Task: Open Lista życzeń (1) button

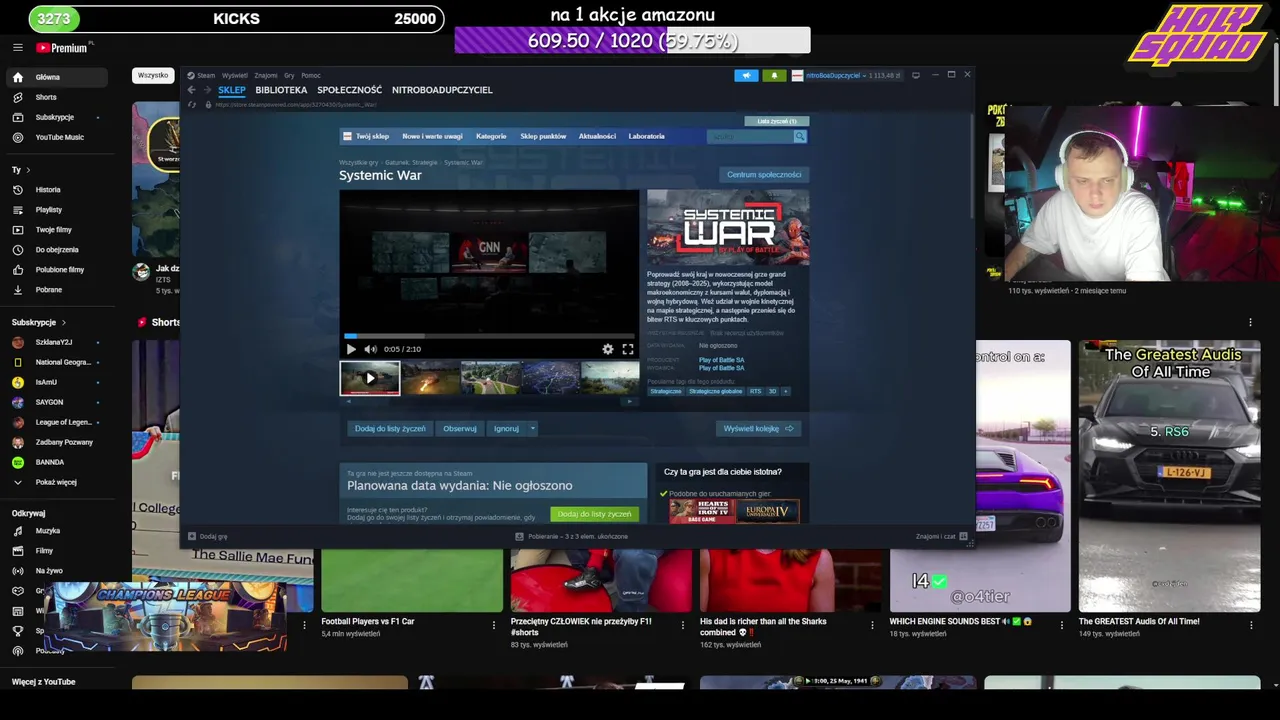Action: (x=776, y=121)
